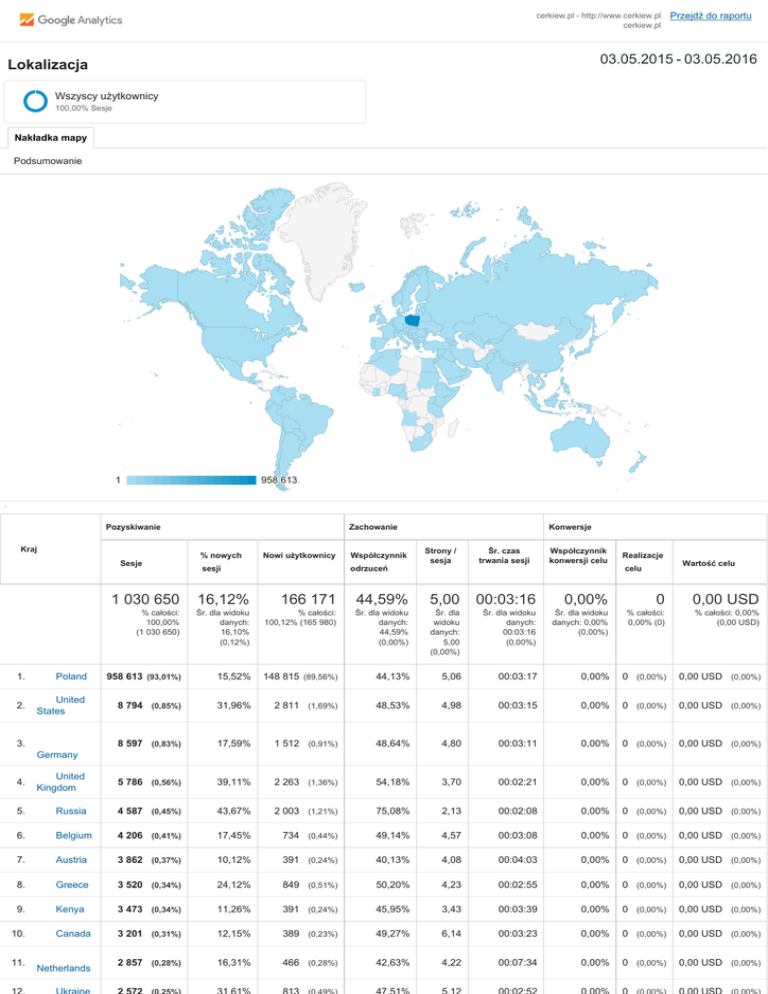Click the 'Wartość celu' column header
Image resolution: width=768 pixels, height=994 pixels.
(x=710, y=563)
